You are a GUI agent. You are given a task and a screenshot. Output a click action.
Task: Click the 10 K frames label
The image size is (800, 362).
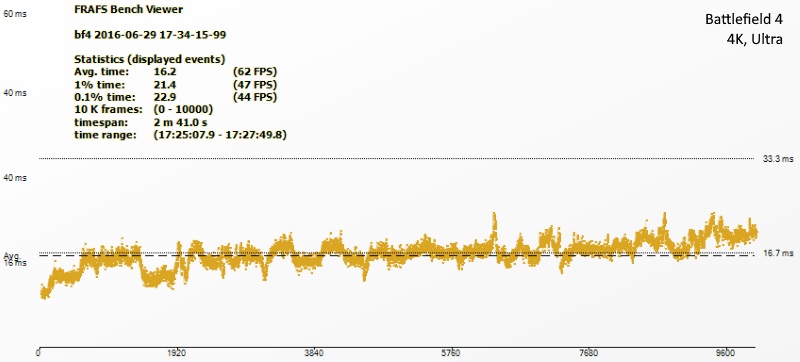pos(108,110)
